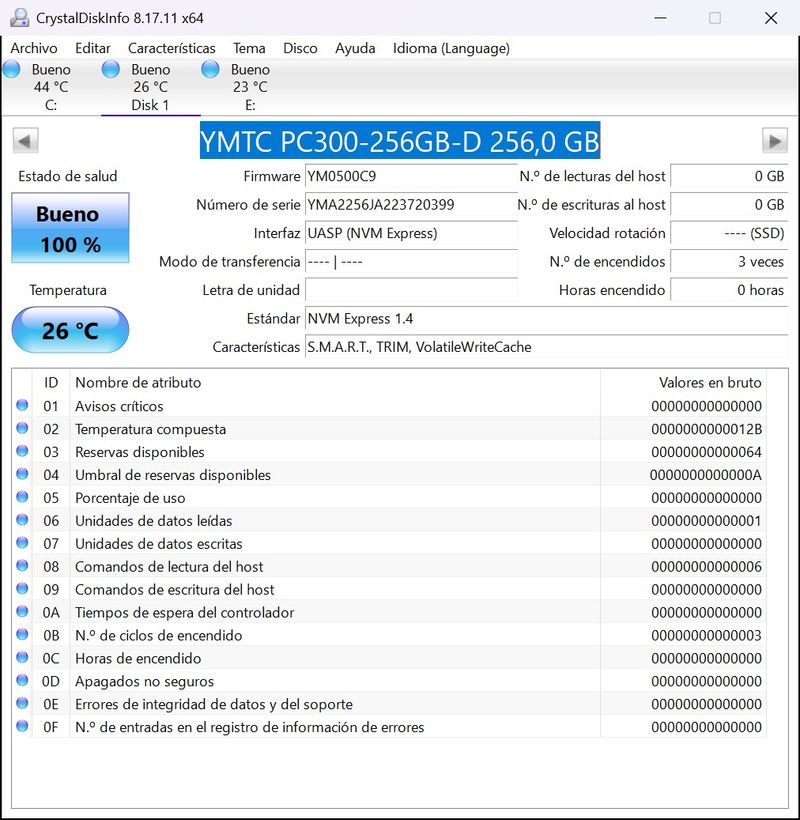Click the Valores en bruto column header

coord(683,383)
